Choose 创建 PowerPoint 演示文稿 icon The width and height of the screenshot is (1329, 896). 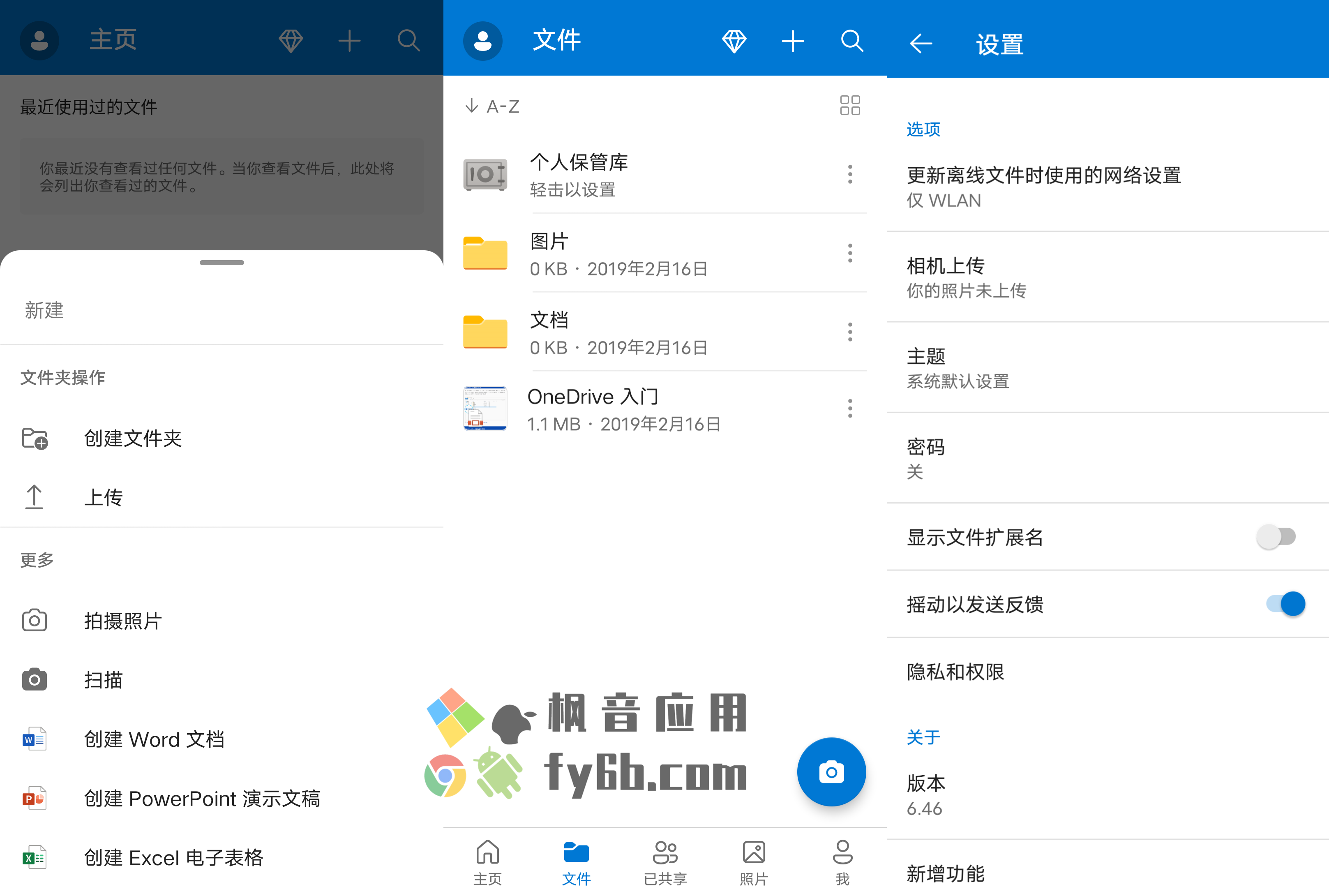34,798
